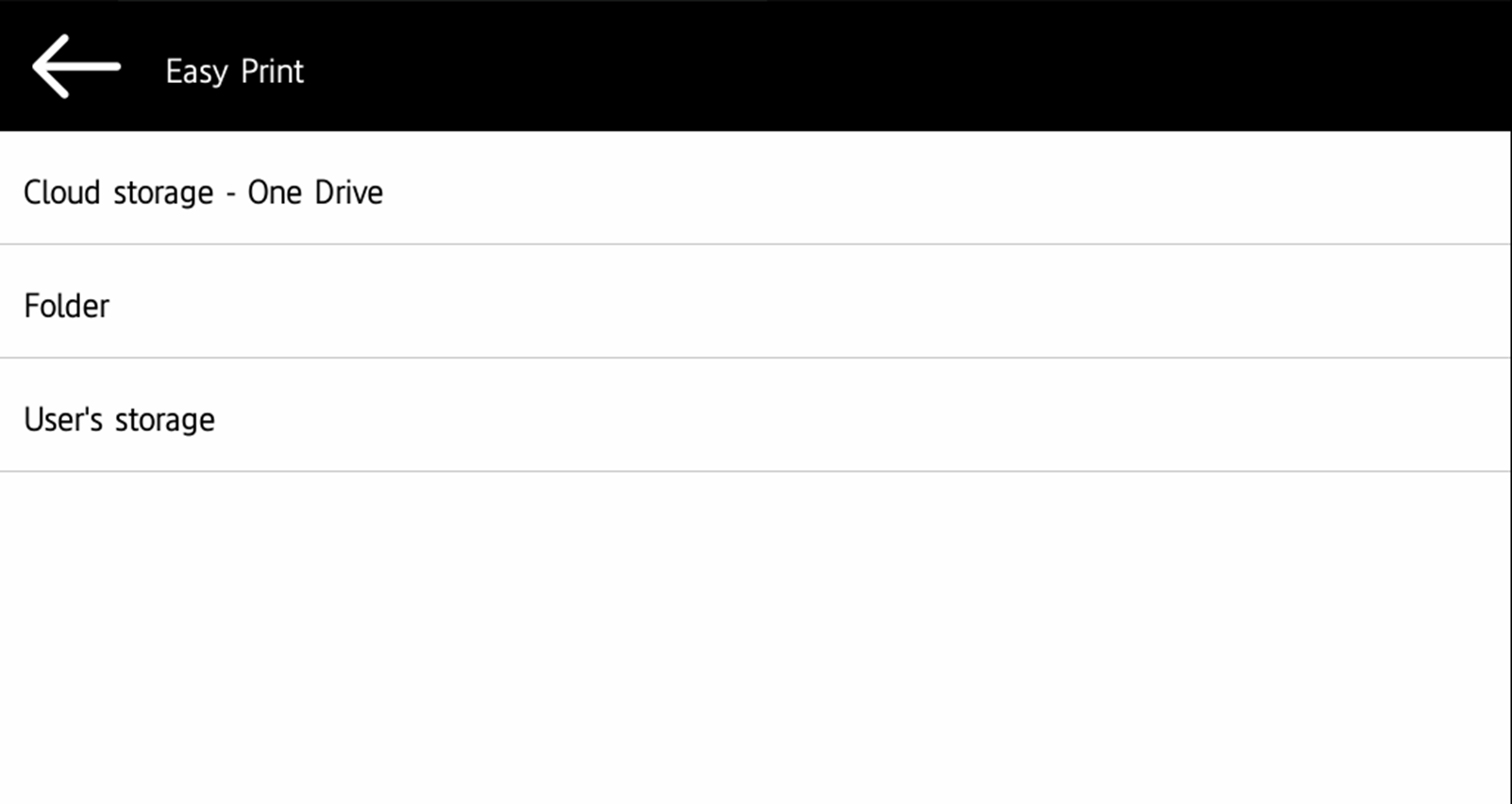Pick User's storage as print source

click(119, 419)
